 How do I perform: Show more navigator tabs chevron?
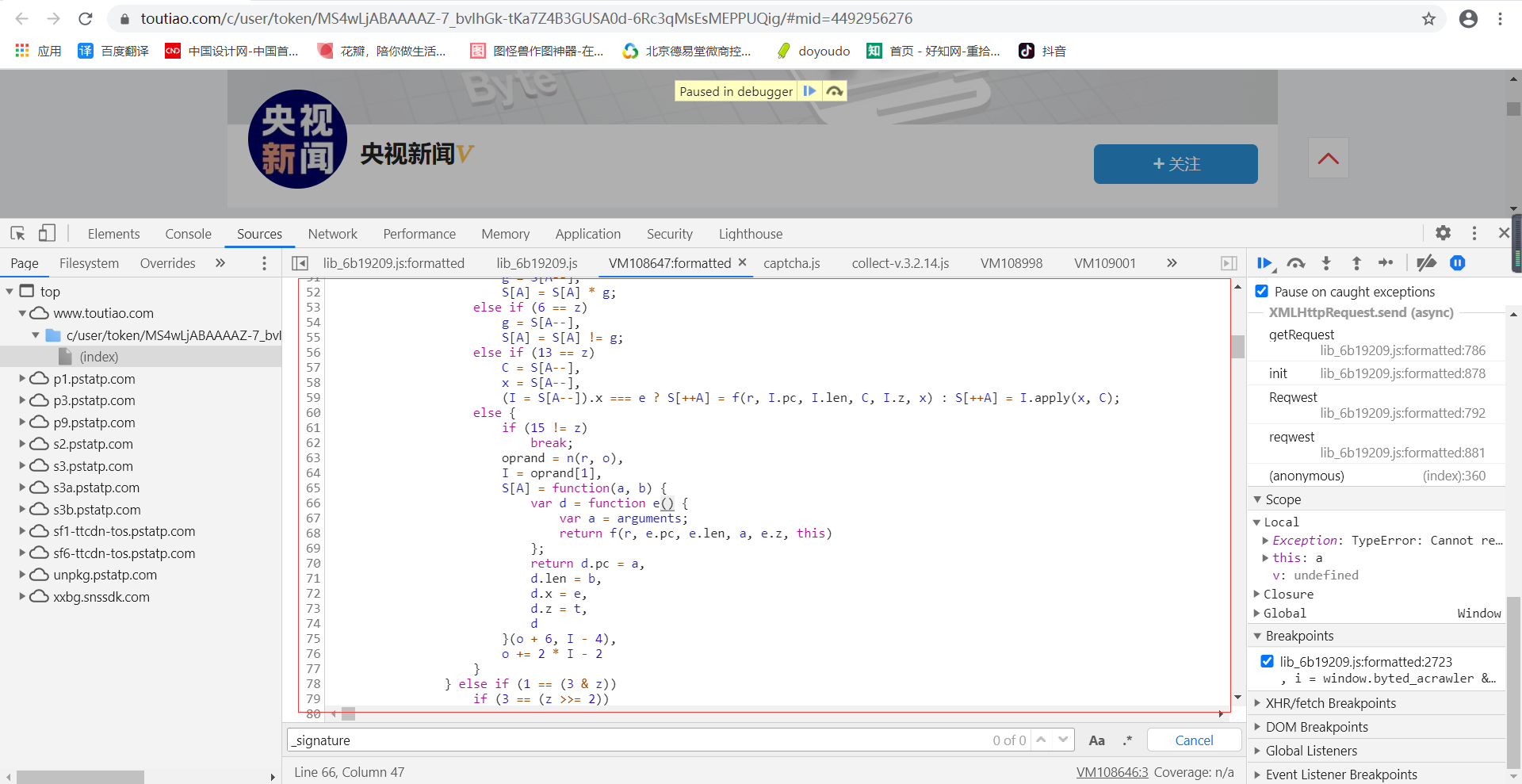point(220,263)
